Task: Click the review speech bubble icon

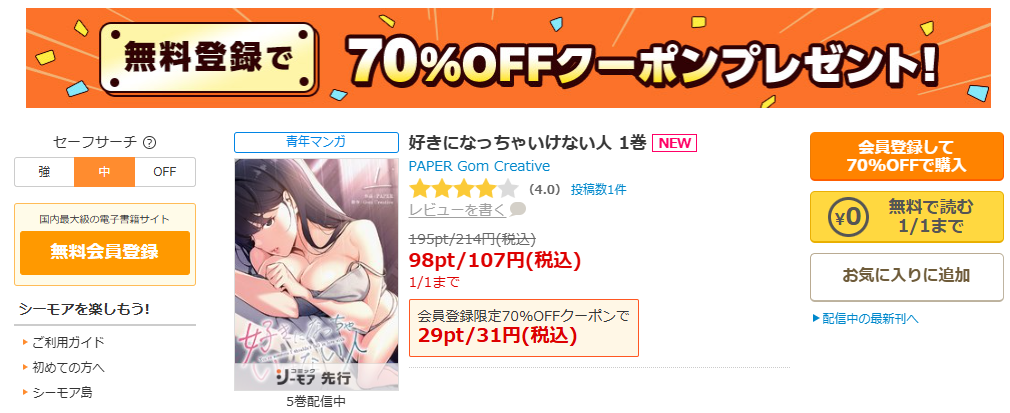Action: [x=517, y=209]
